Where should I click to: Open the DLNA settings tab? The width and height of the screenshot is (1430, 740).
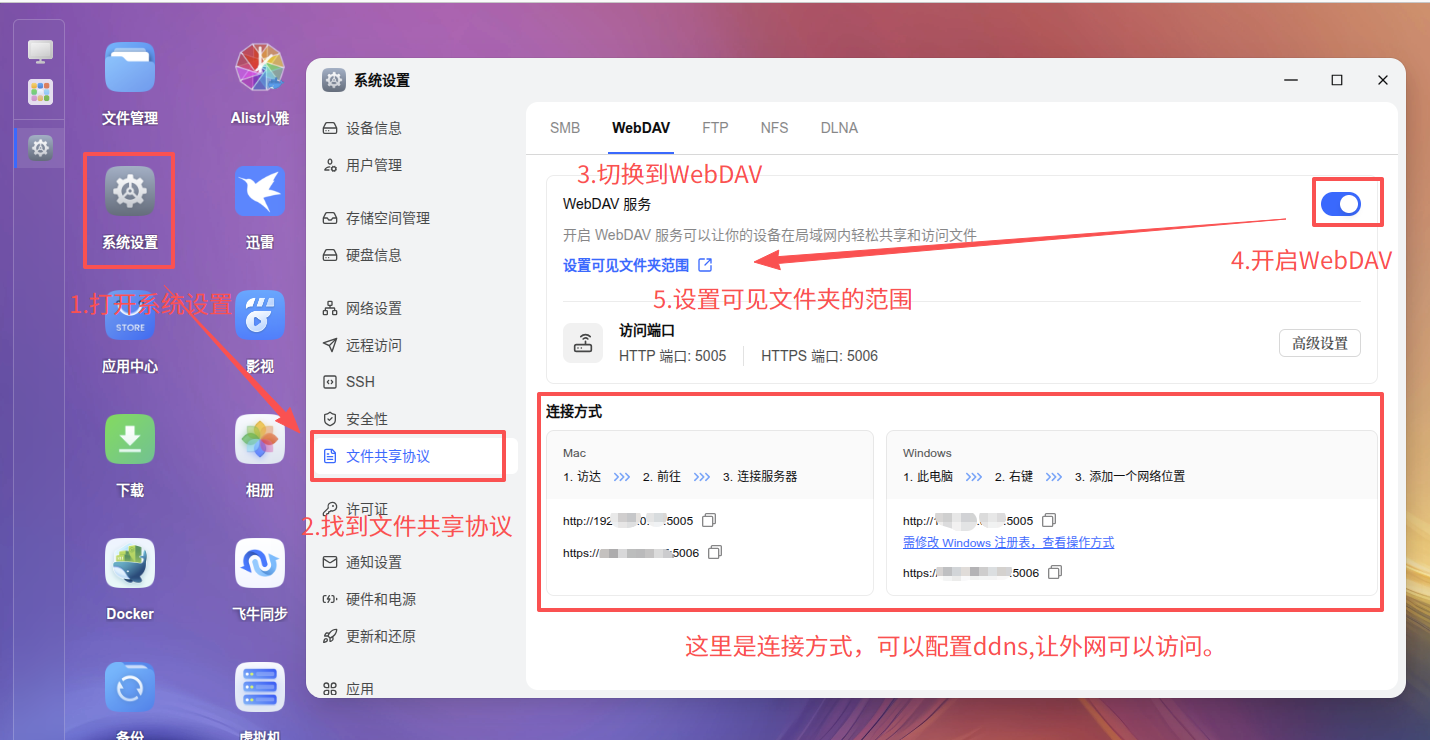tap(839, 127)
